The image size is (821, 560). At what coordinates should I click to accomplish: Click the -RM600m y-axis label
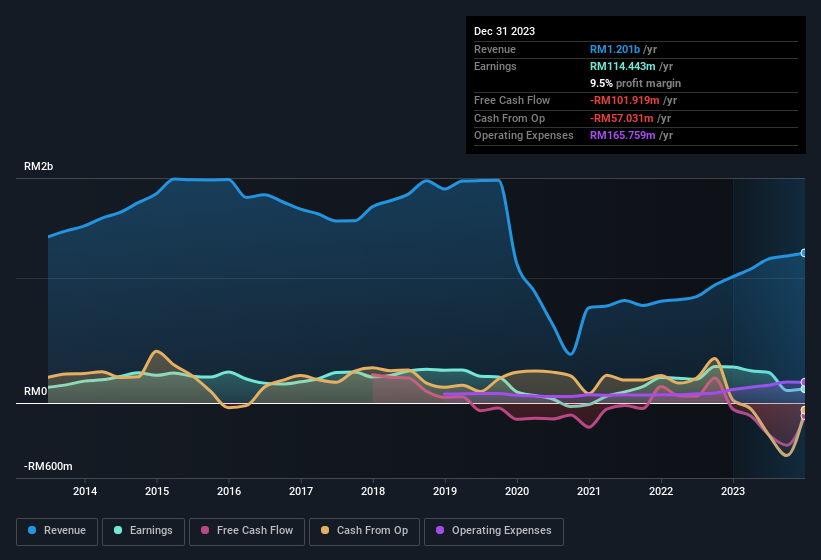point(48,466)
